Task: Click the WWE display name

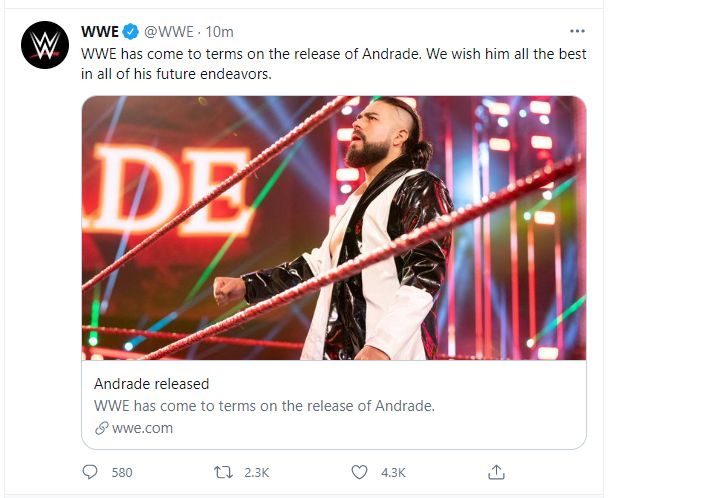Action: 100,30
